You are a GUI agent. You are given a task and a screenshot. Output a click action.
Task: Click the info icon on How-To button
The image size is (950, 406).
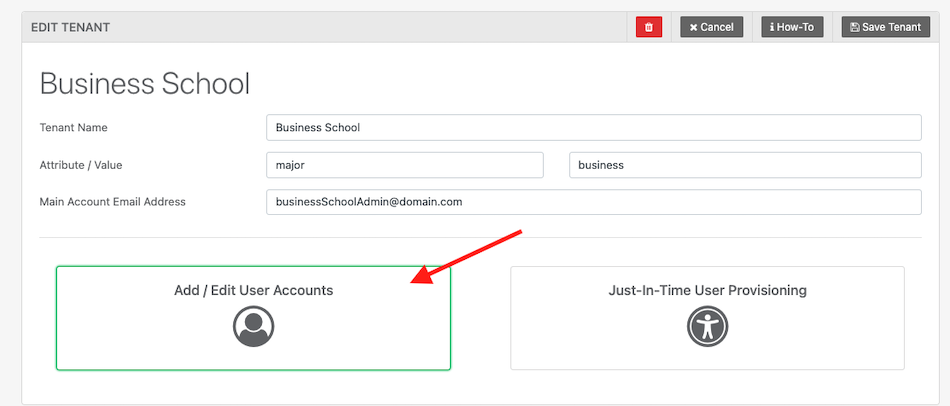pyautogui.click(x=772, y=27)
